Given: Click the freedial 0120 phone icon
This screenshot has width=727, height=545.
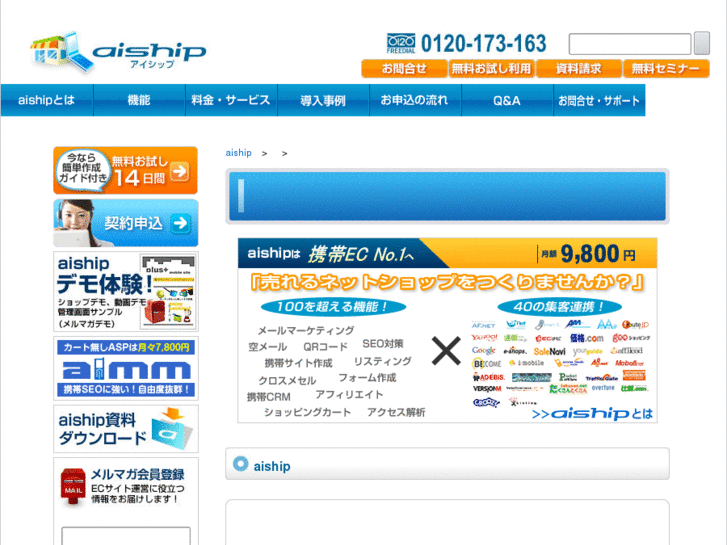Looking at the screenshot, I should point(401,43).
